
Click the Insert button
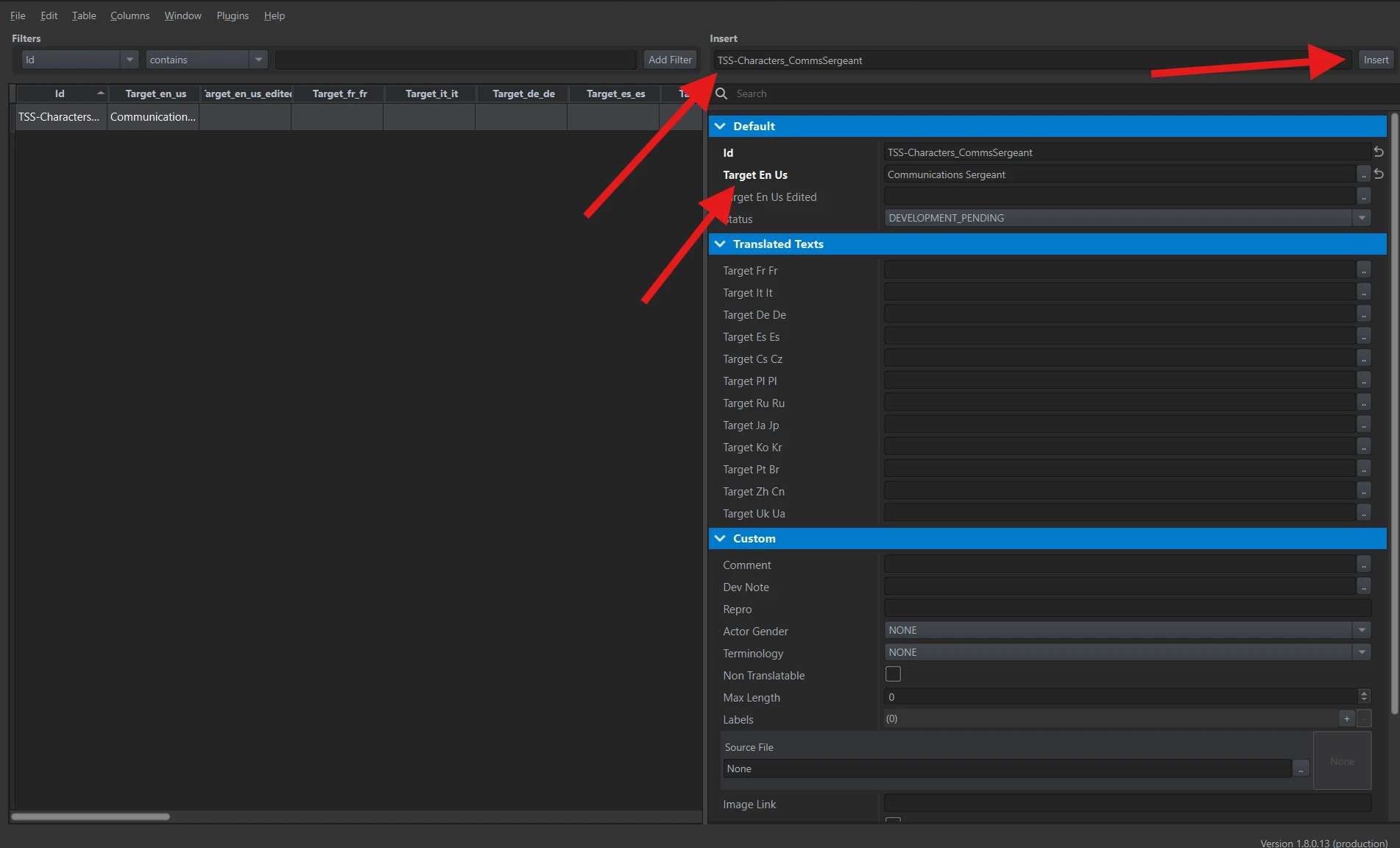pyautogui.click(x=1376, y=60)
